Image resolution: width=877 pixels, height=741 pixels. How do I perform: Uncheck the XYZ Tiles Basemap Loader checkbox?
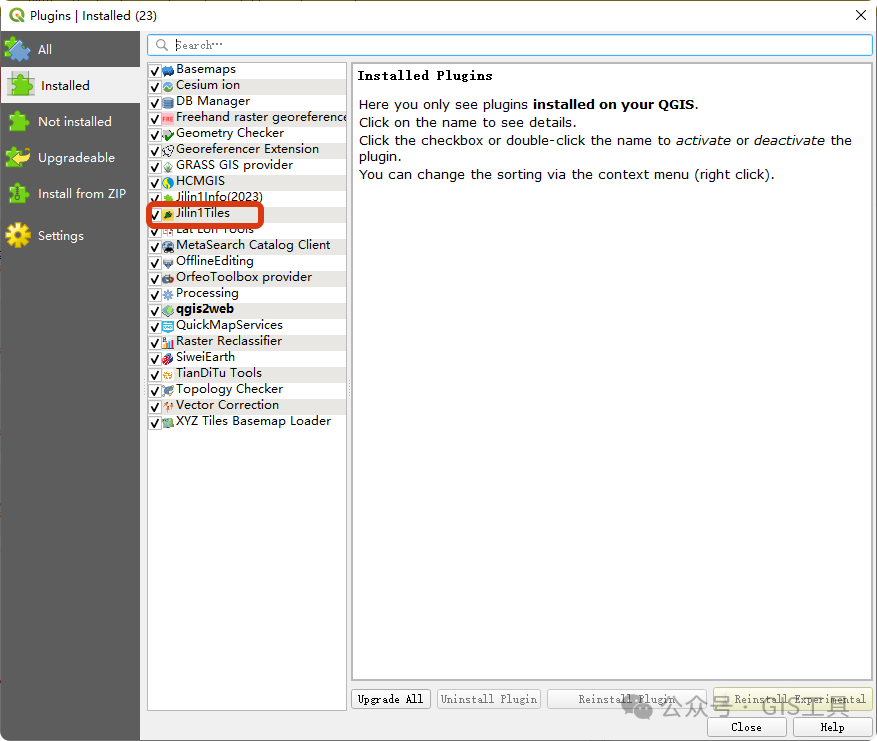155,423
